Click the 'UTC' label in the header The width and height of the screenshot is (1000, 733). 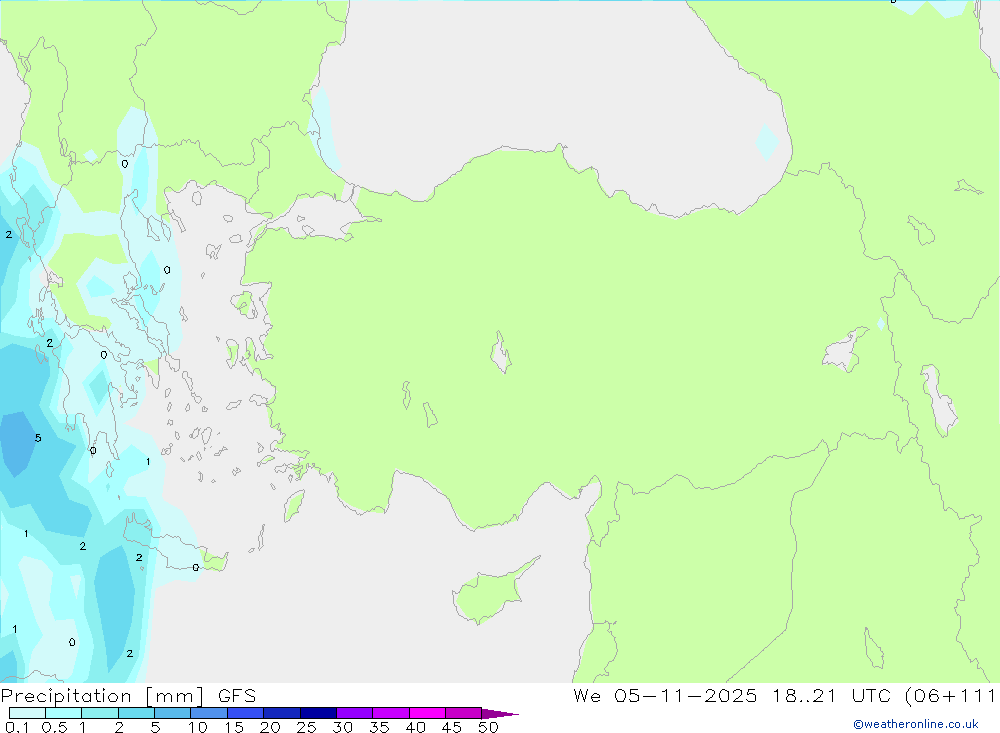coord(871,696)
